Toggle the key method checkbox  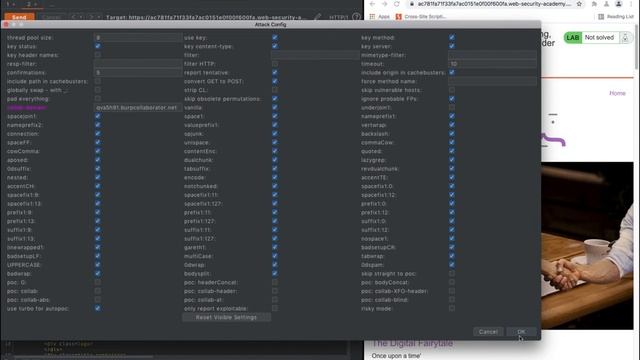pyautogui.click(x=452, y=38)
